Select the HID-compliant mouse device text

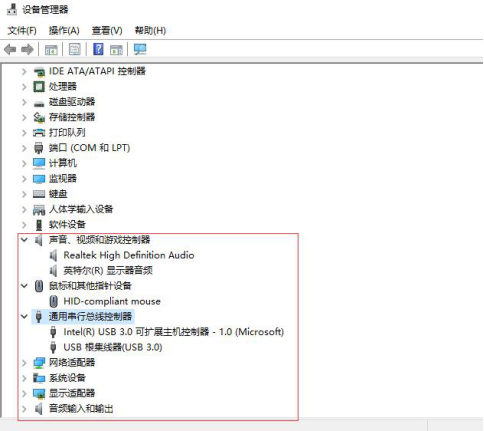pos(112,301)
